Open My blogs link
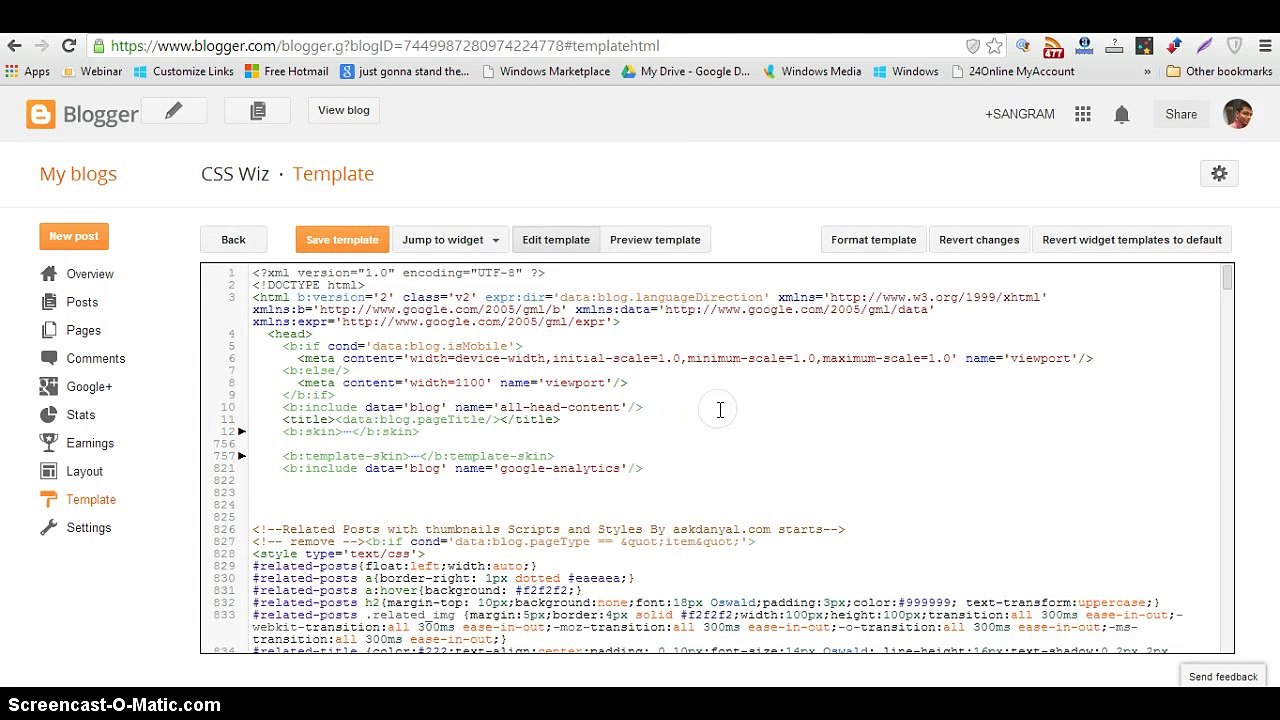The width and height of the screenshot is (1280, 720). pyautogui.click(x=78, y=174)
